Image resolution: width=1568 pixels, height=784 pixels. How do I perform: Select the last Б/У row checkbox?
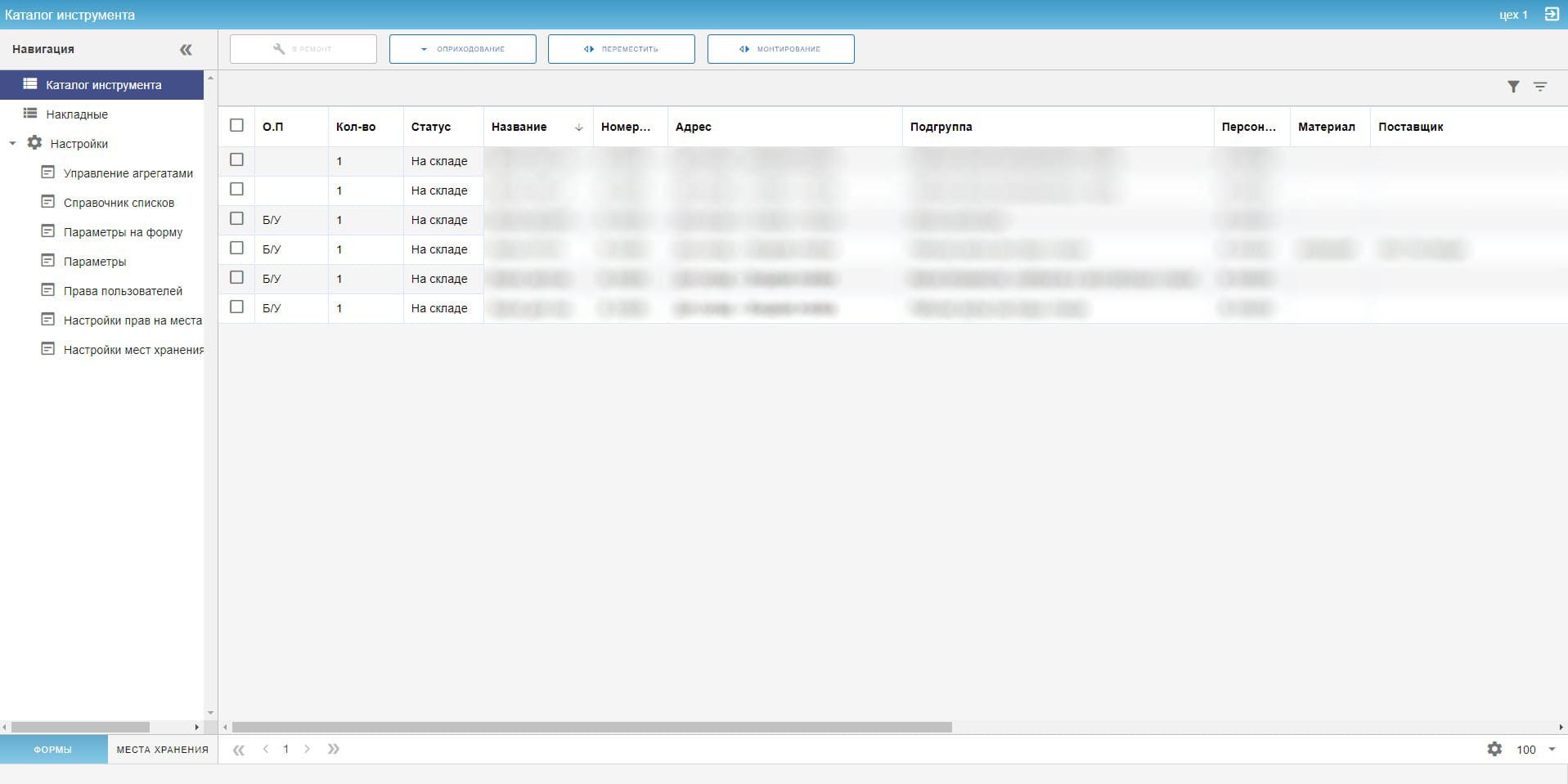(237, 307)
